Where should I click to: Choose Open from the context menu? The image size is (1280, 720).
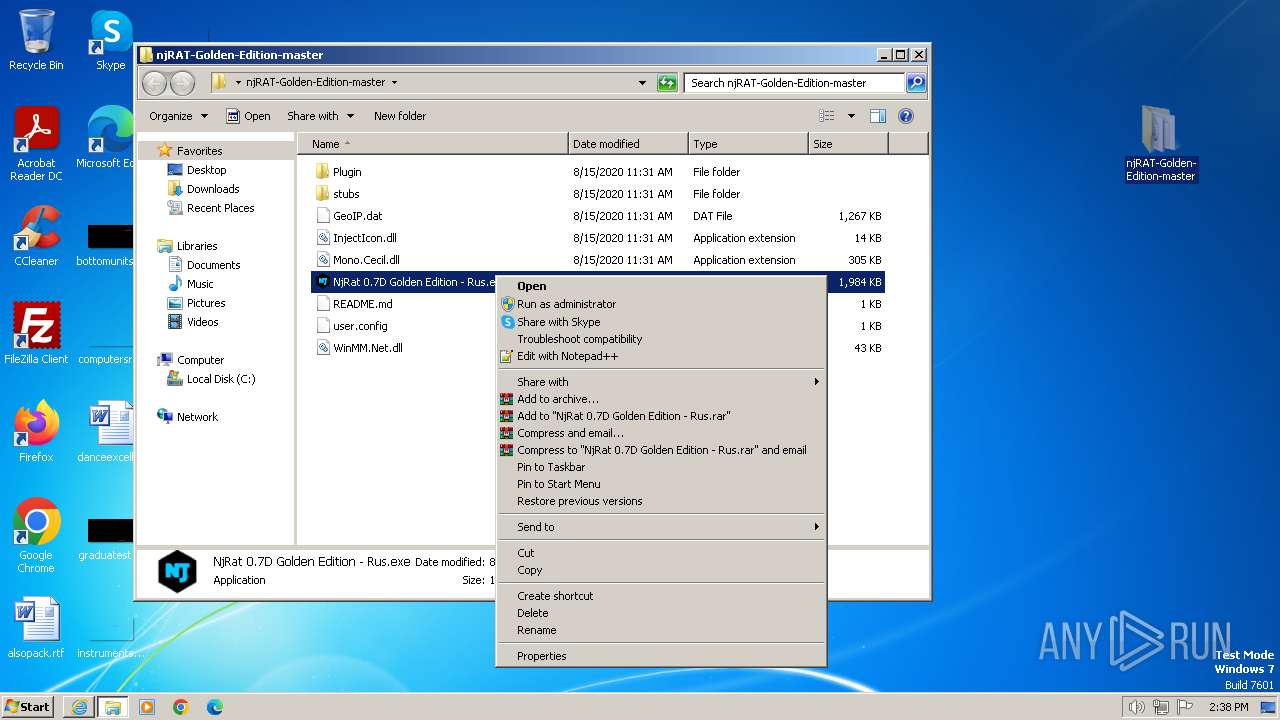661,286
